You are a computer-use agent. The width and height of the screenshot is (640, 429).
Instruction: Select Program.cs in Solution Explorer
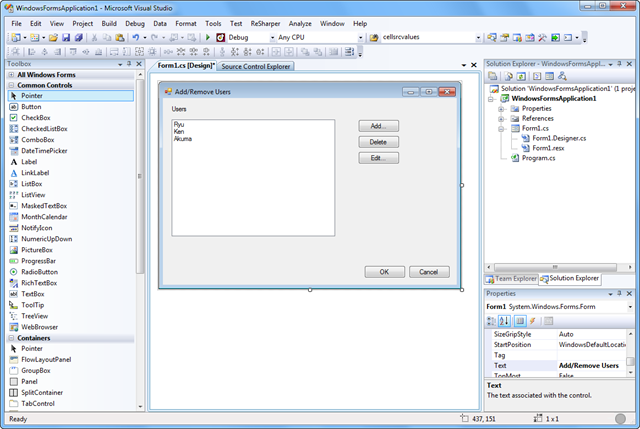click(538, 157)
